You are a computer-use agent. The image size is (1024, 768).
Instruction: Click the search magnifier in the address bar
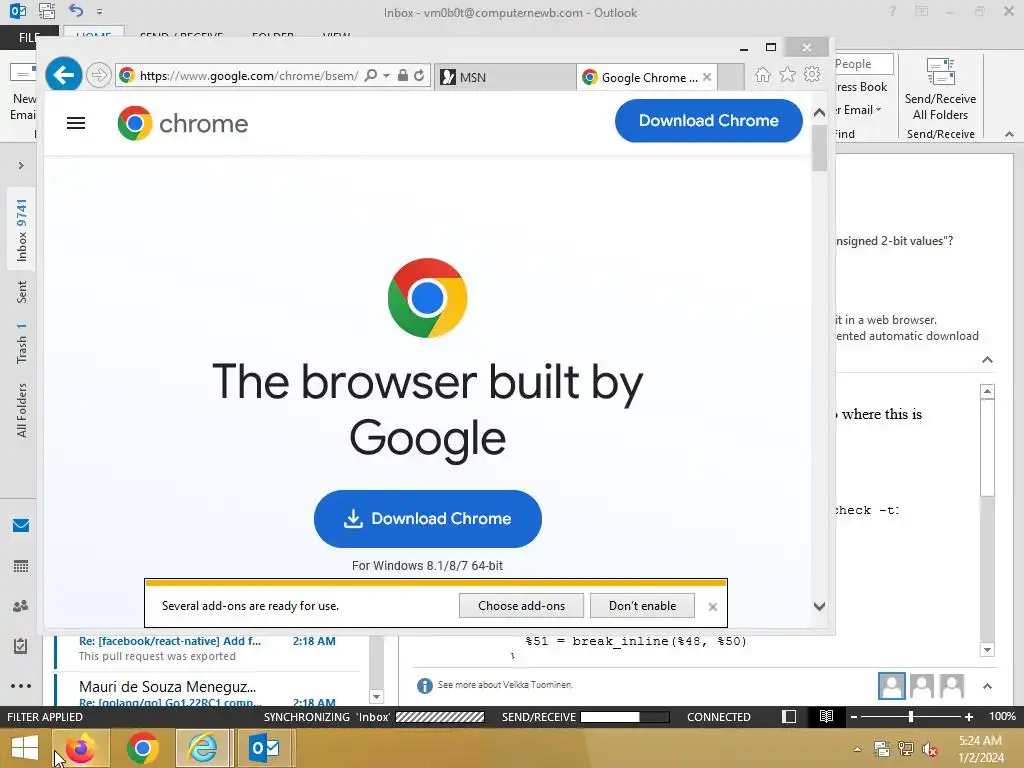coord(370,76)
